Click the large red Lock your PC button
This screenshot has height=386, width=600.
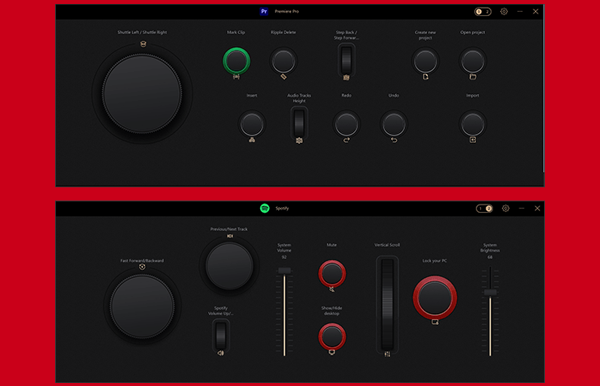point(435,297)
